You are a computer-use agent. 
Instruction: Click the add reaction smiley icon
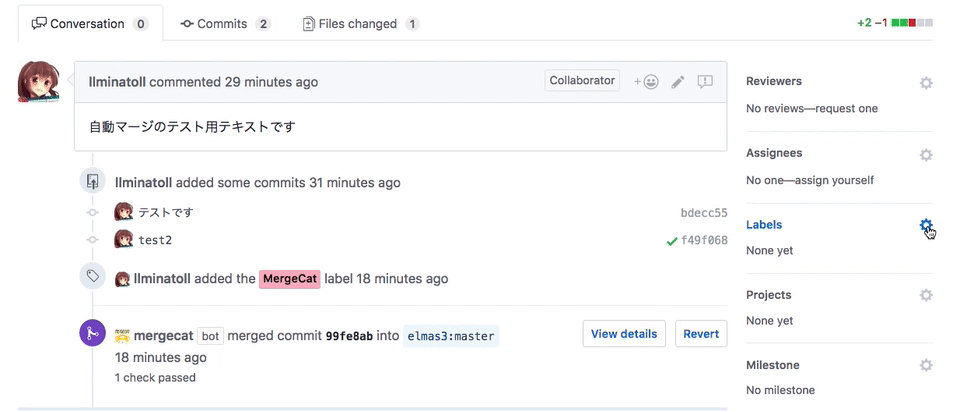(x=646, y=82)
